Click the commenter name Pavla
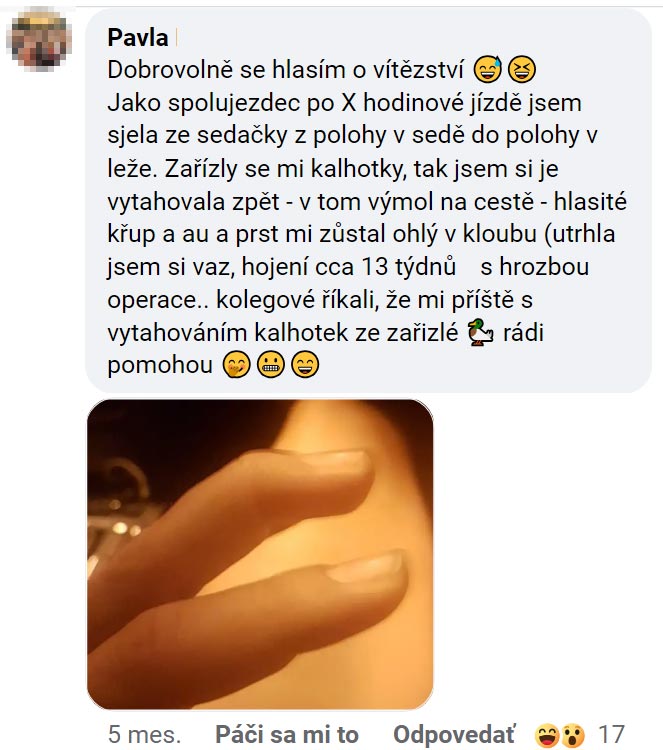The image size is (663, 750). tap(138, 38)
